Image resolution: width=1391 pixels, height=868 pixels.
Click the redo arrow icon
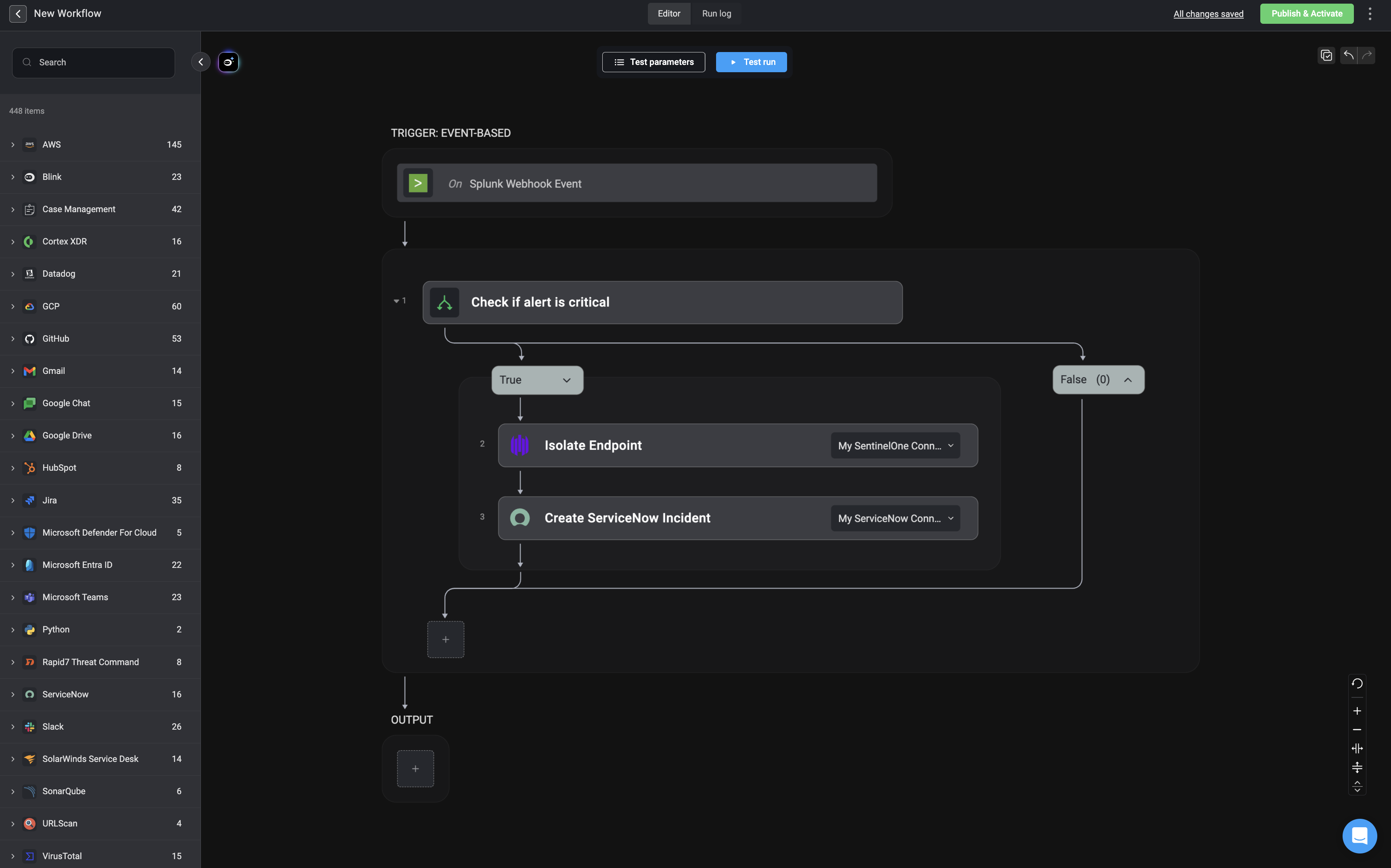(x=1367, y=55)
